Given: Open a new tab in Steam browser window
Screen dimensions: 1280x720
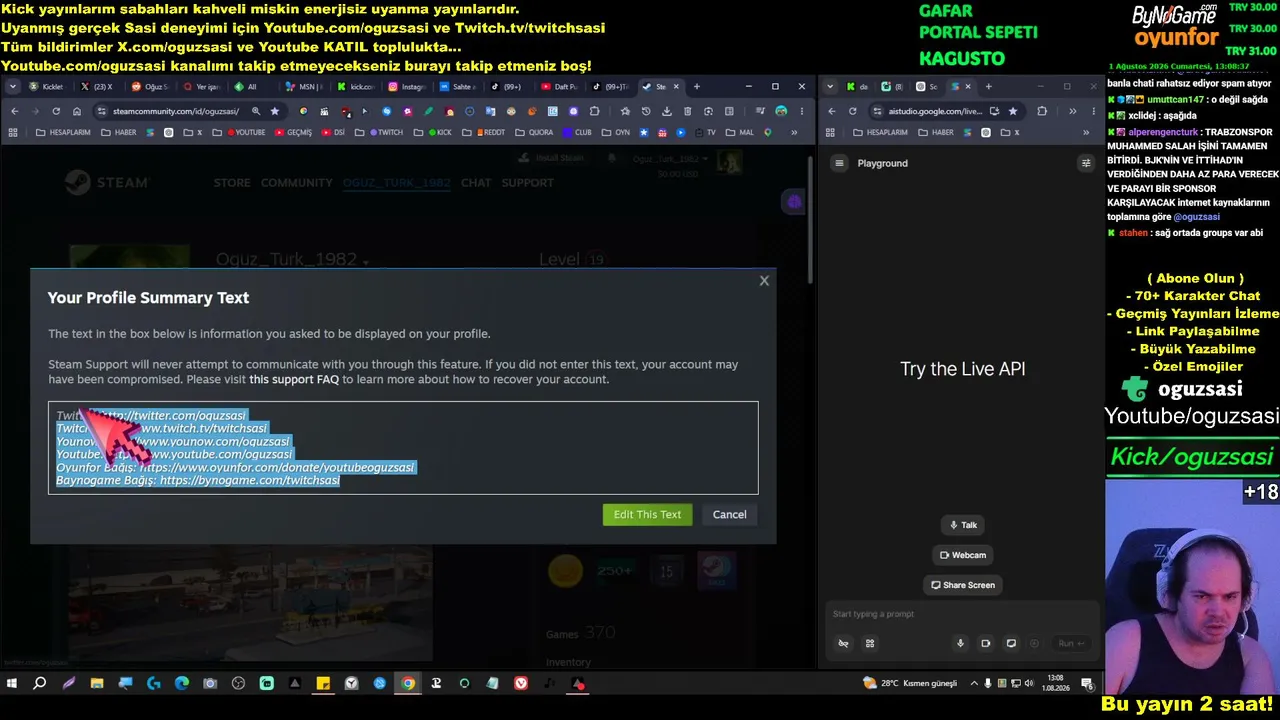Looking at the screenshot, I should 697,87.
